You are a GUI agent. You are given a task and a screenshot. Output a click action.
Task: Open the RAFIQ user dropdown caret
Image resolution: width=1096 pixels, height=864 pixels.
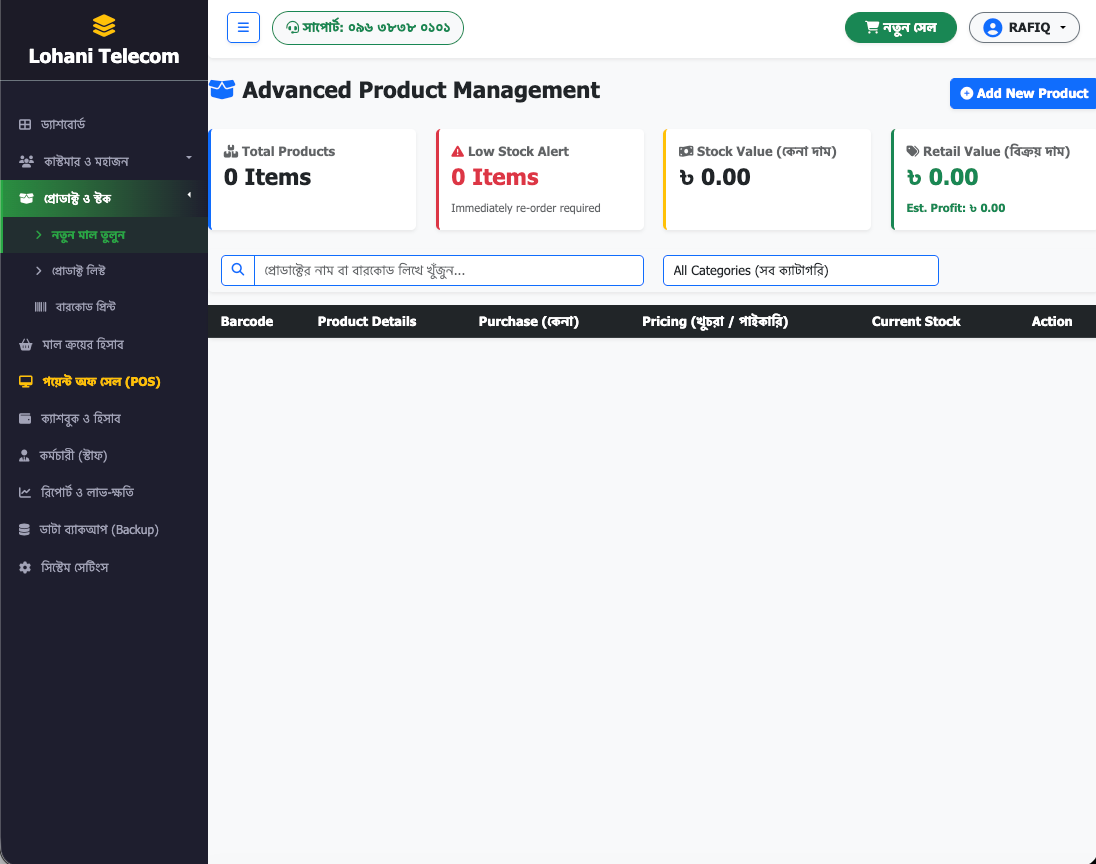pos(1063,27)
